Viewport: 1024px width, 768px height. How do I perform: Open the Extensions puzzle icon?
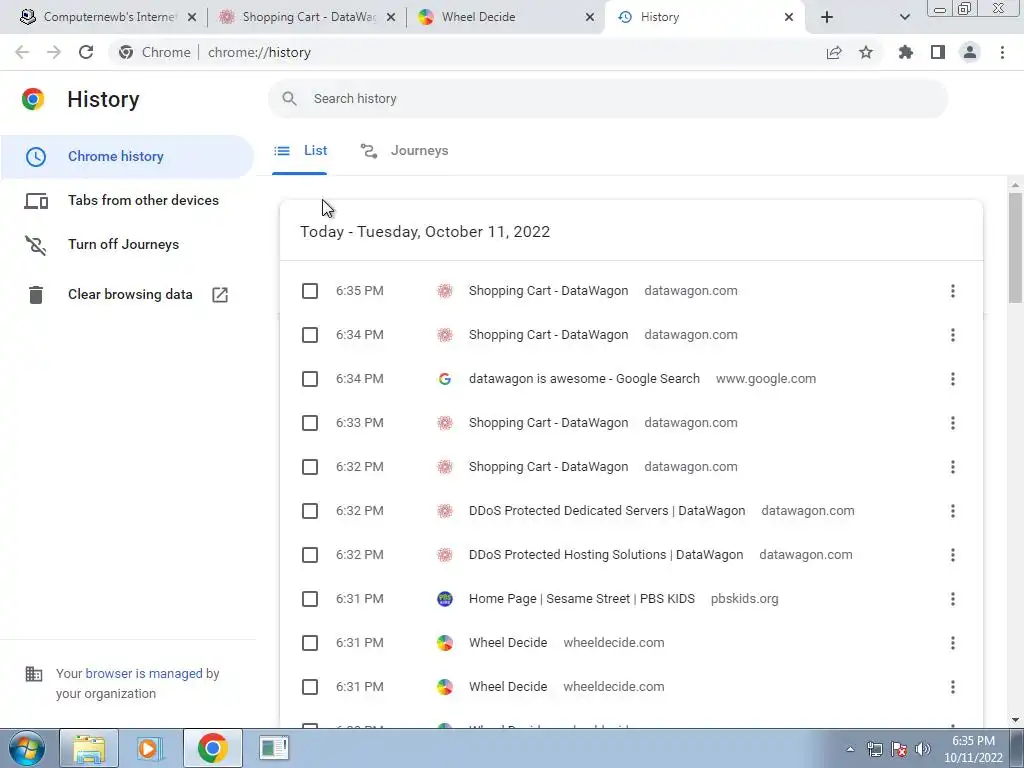click(x=906, y=52)
